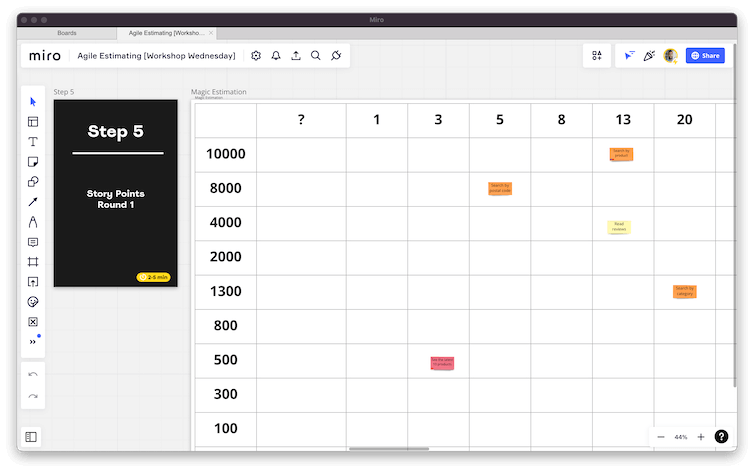
Task: Choose the Connection line arrow tool
Action: tap(33, 202)
